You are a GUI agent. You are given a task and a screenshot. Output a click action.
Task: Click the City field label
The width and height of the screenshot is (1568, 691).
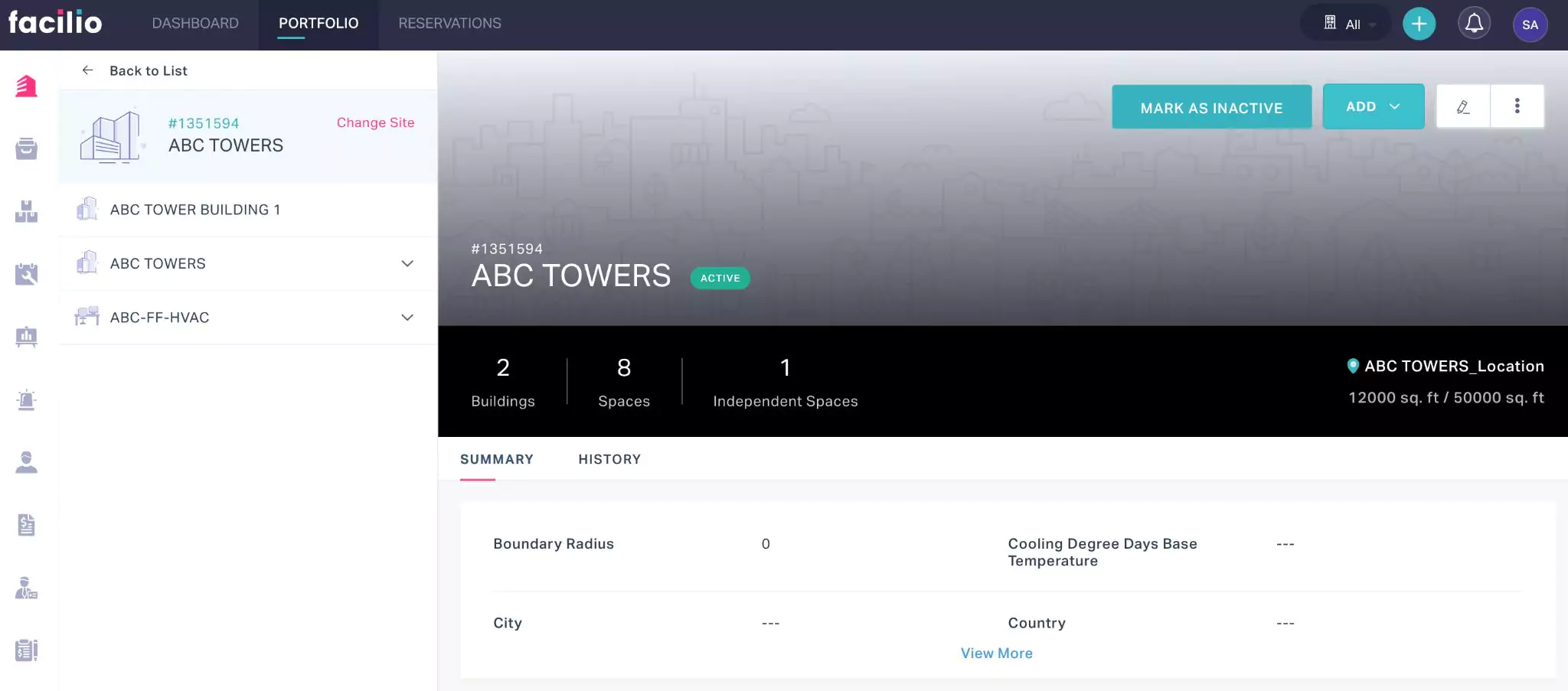click(508, 623)
